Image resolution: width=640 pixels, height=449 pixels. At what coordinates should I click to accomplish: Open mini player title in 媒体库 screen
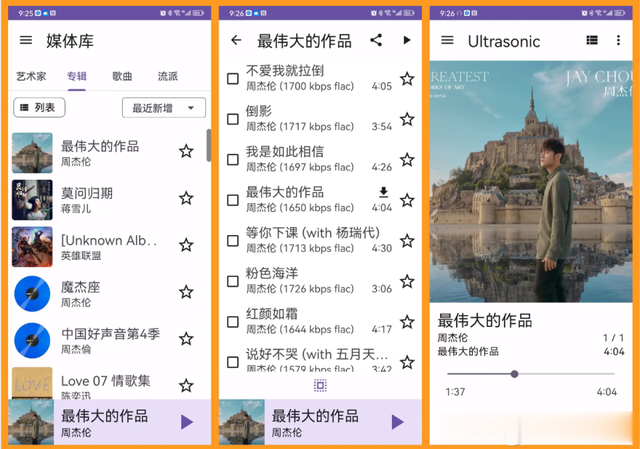click(x=104, y=416)
